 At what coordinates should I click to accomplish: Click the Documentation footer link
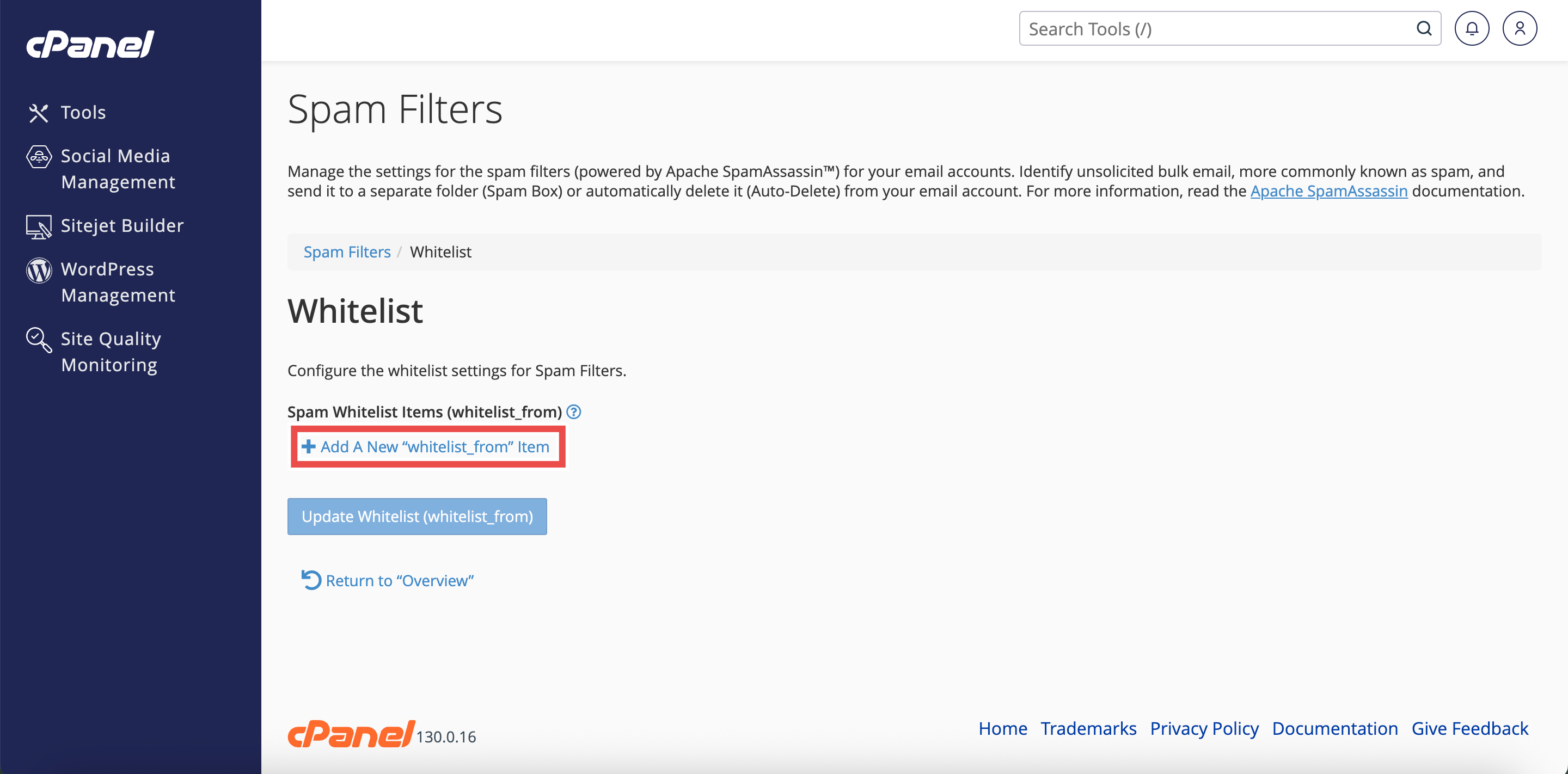(x=1335, y=728)
